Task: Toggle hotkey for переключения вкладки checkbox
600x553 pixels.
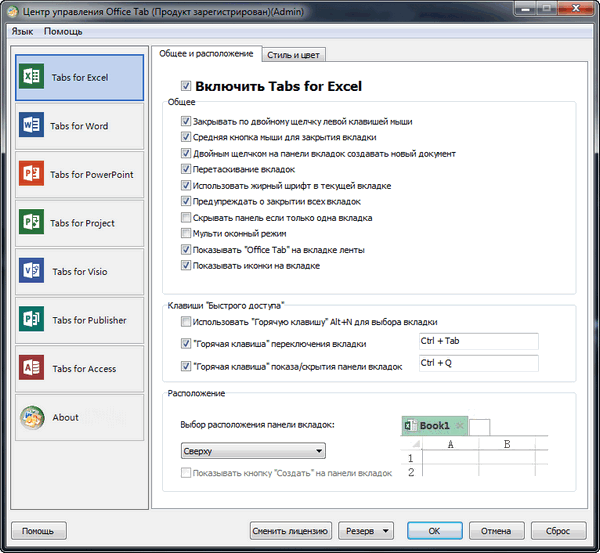Action: tap(186, 344)
